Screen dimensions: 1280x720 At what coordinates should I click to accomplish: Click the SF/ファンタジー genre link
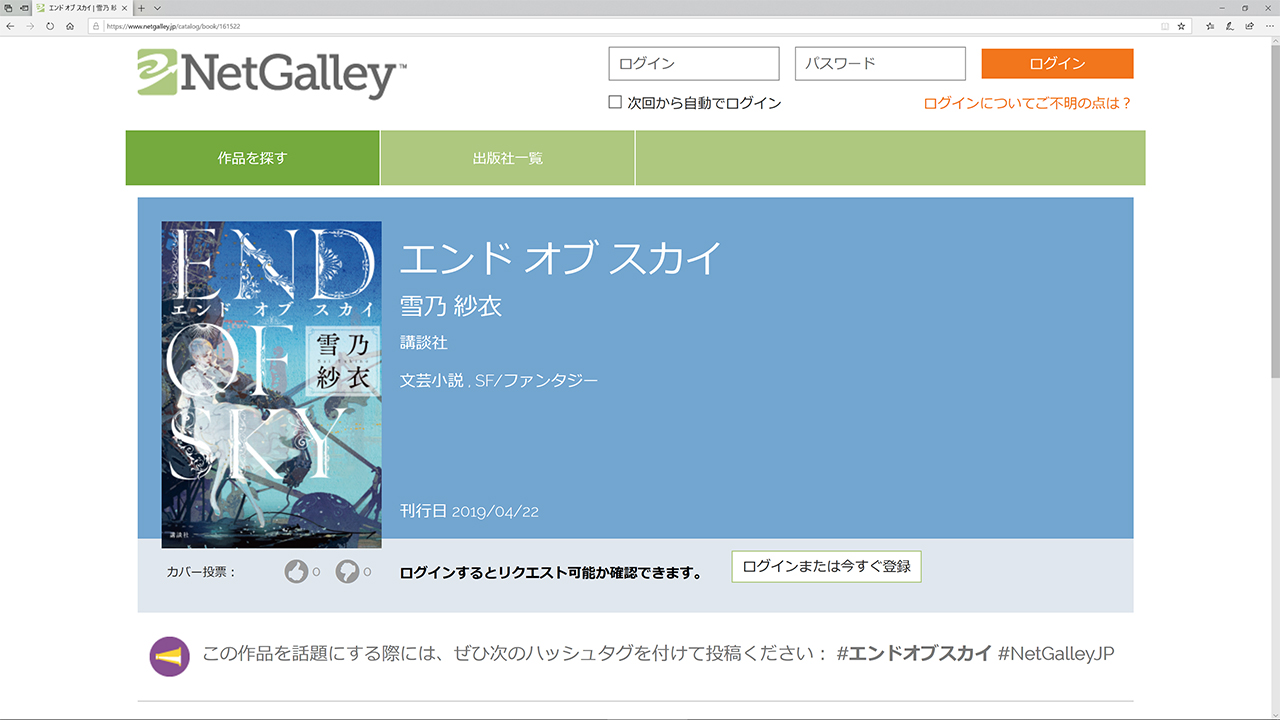pyautogui.click(x=536, y=380)
